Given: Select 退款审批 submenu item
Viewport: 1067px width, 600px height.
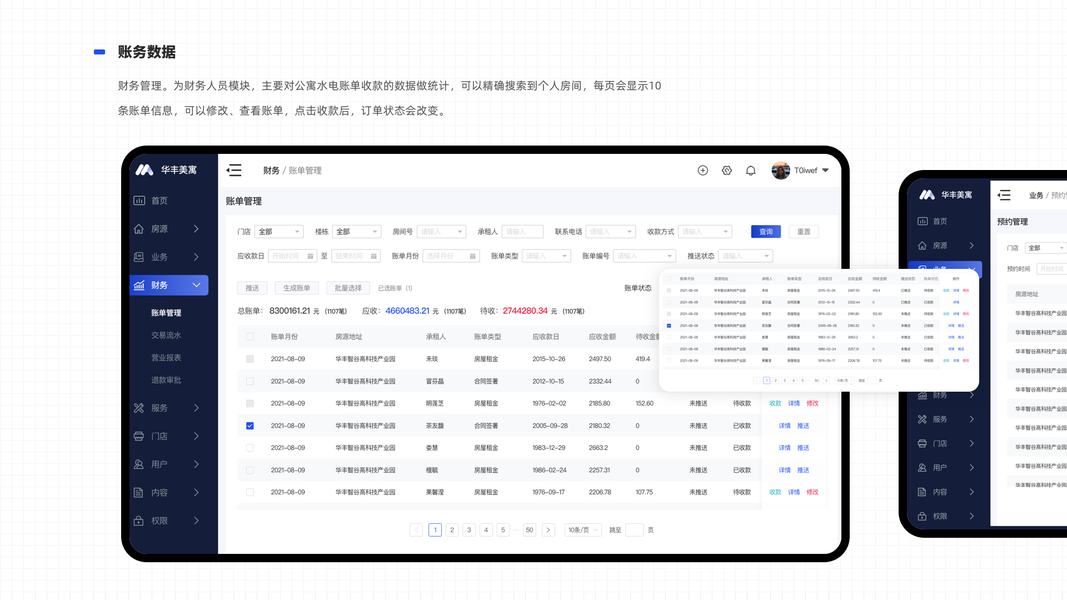Looking at the screenshot, I should pos(166,380).
